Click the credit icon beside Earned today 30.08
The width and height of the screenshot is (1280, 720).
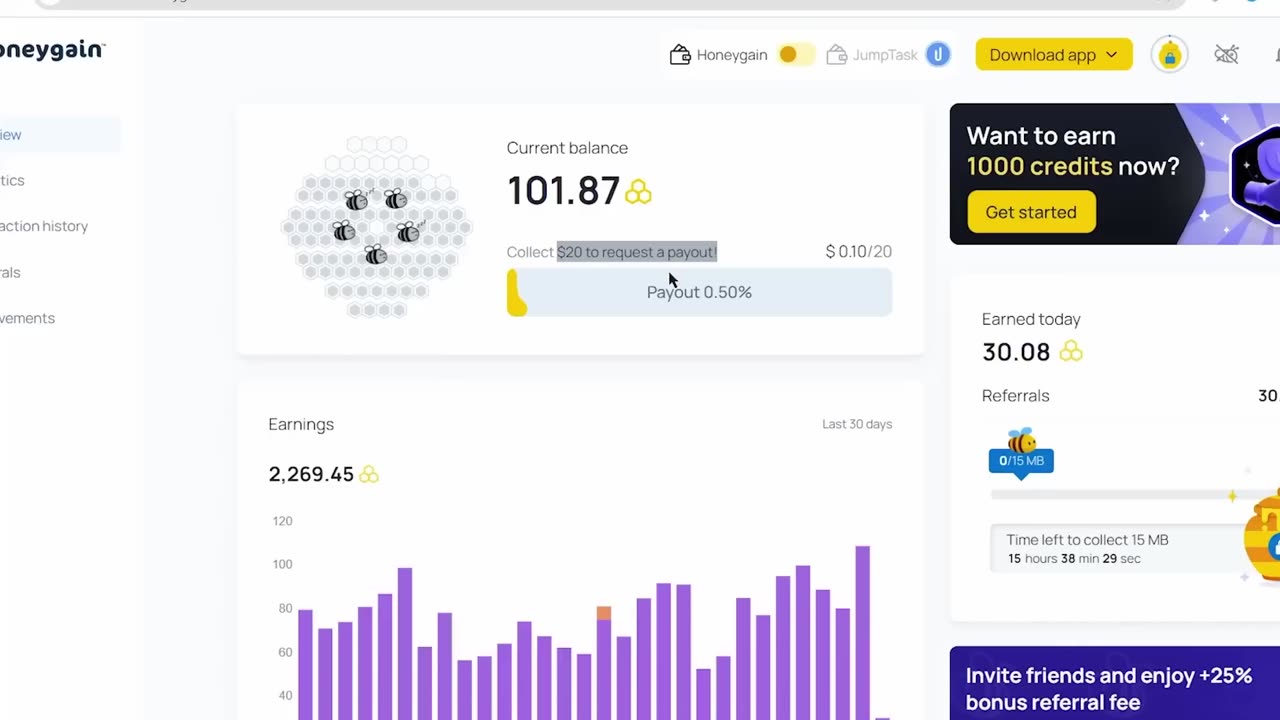(1071, 352)
